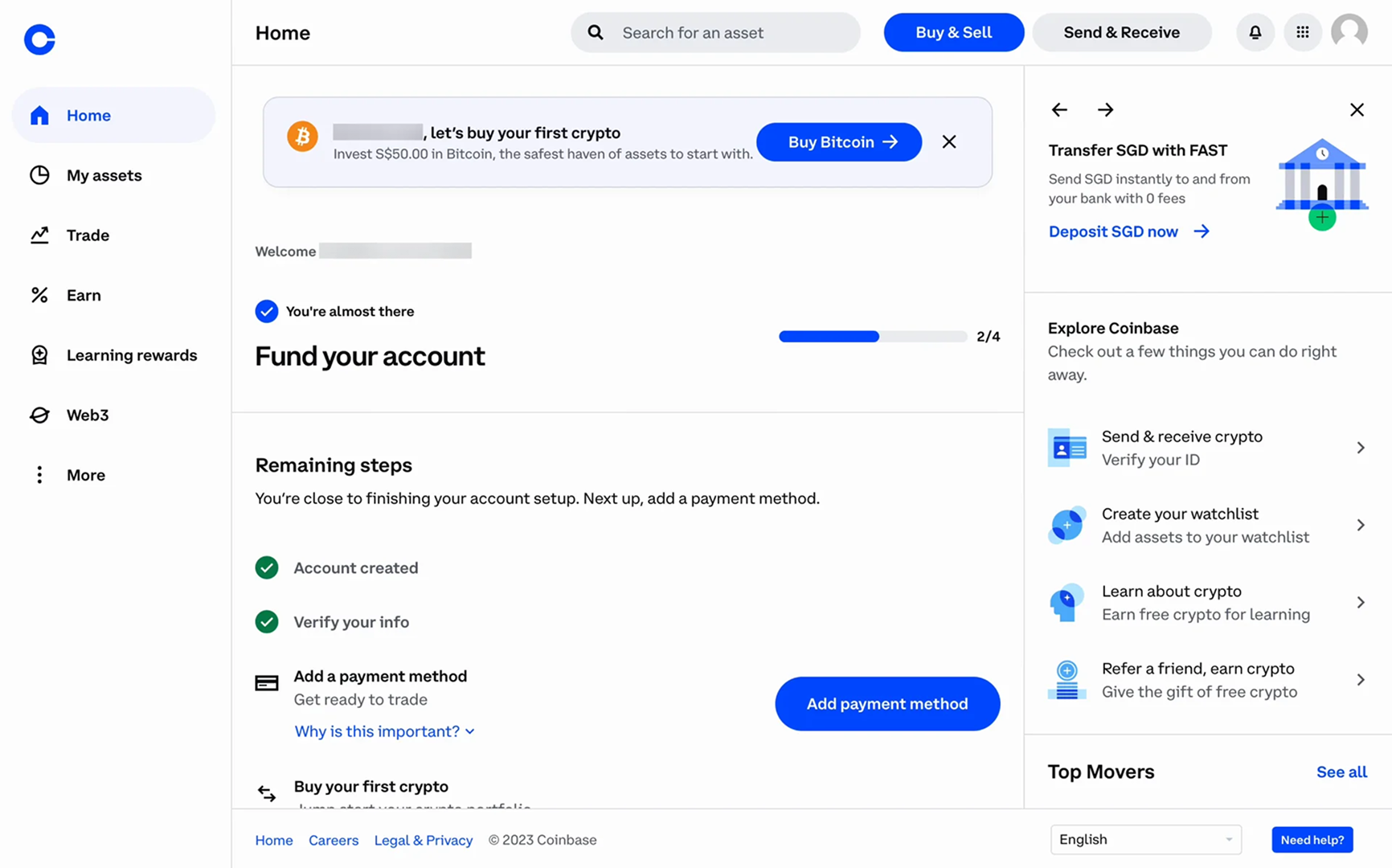Open the apps grid menu
The width and height of the screenshot is (1392, 868).
1302,32
